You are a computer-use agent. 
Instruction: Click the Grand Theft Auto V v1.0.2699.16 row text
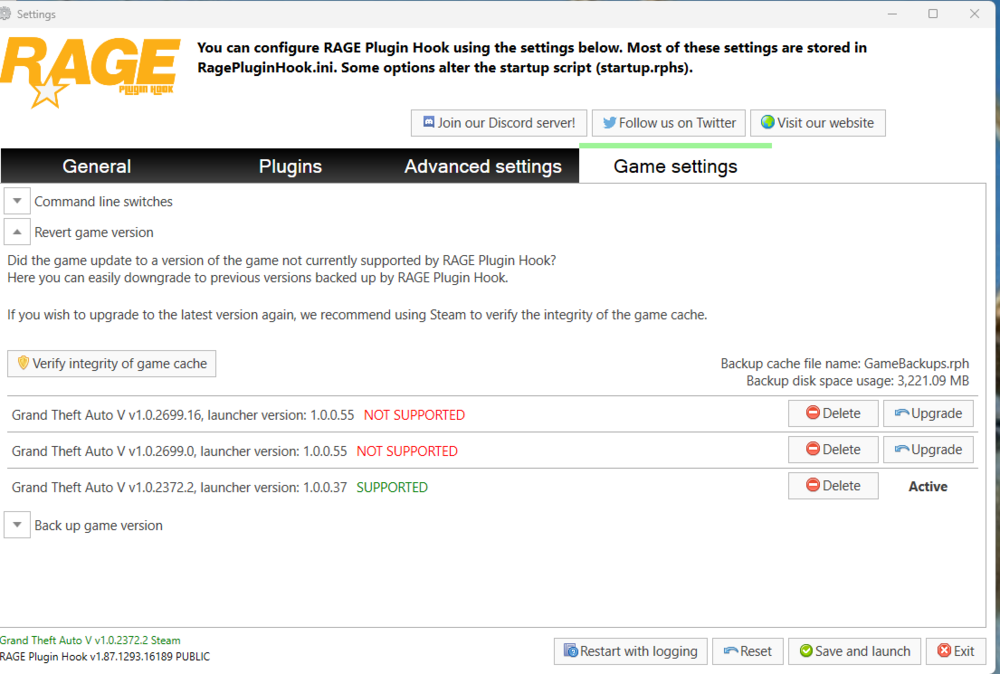pyautogui.click(x=183, y=415)
